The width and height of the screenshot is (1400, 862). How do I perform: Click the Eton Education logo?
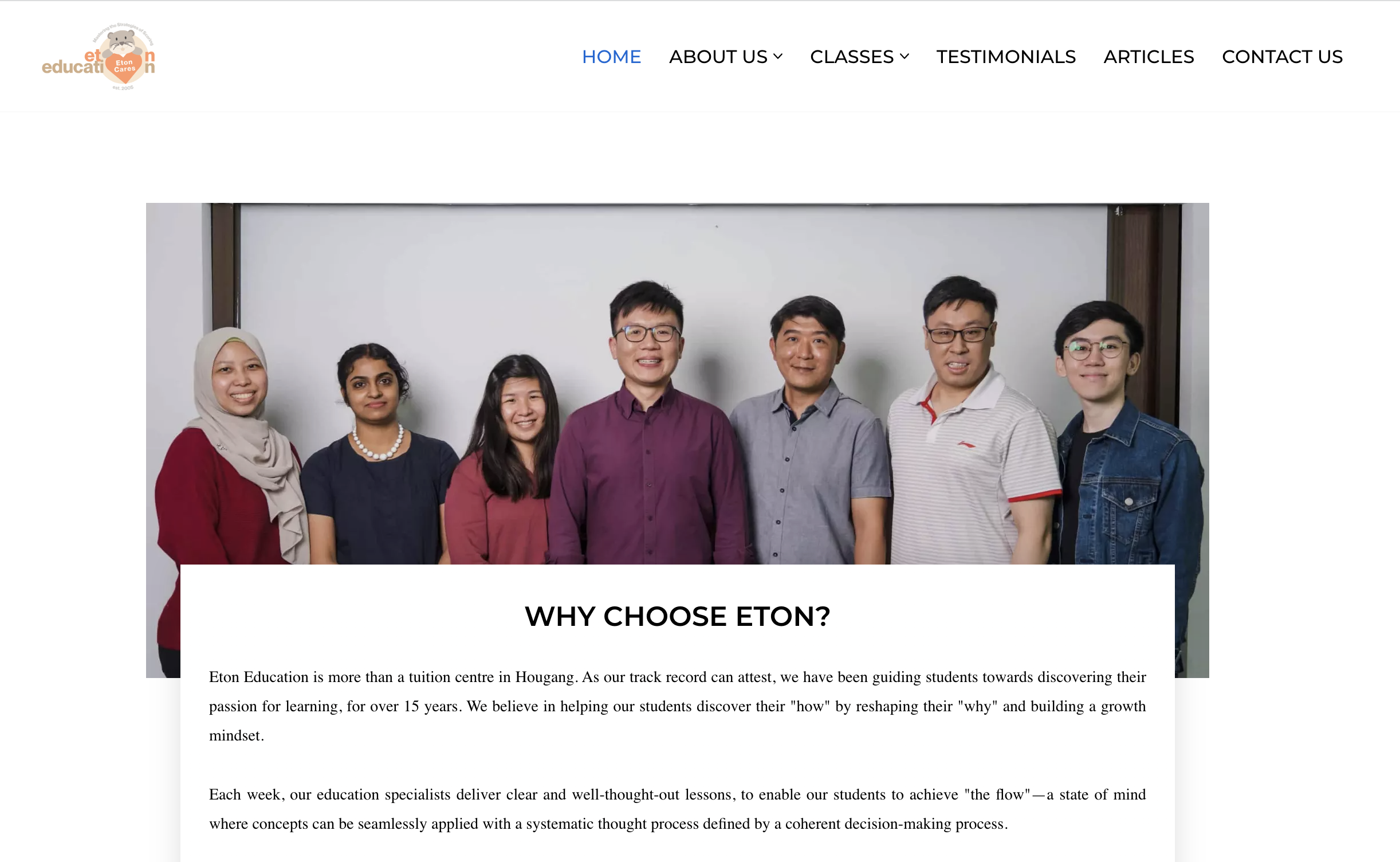(x=99, y=57)
